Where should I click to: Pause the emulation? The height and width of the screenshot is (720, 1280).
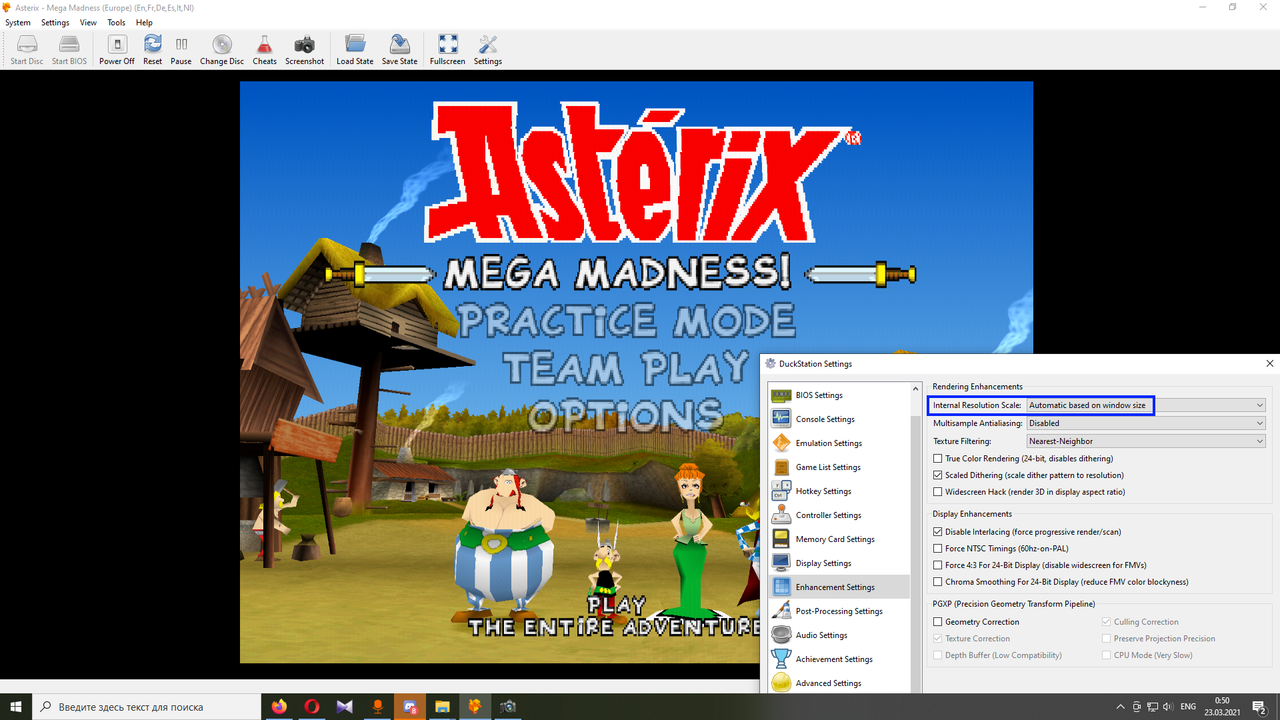(x=181, y=49)
